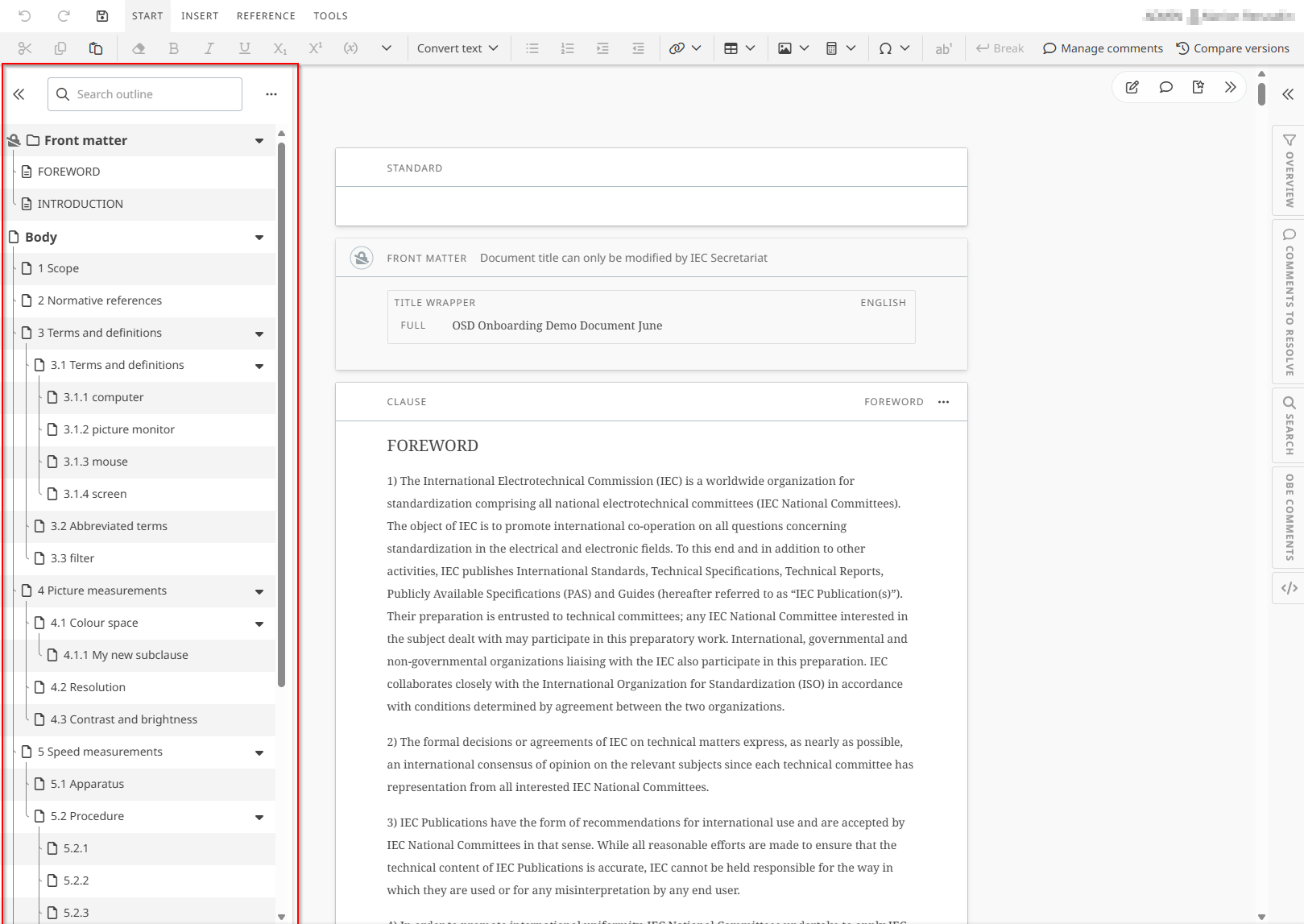
Task: Collapse 3 Terms and definitions node
Action: [259, 334]
